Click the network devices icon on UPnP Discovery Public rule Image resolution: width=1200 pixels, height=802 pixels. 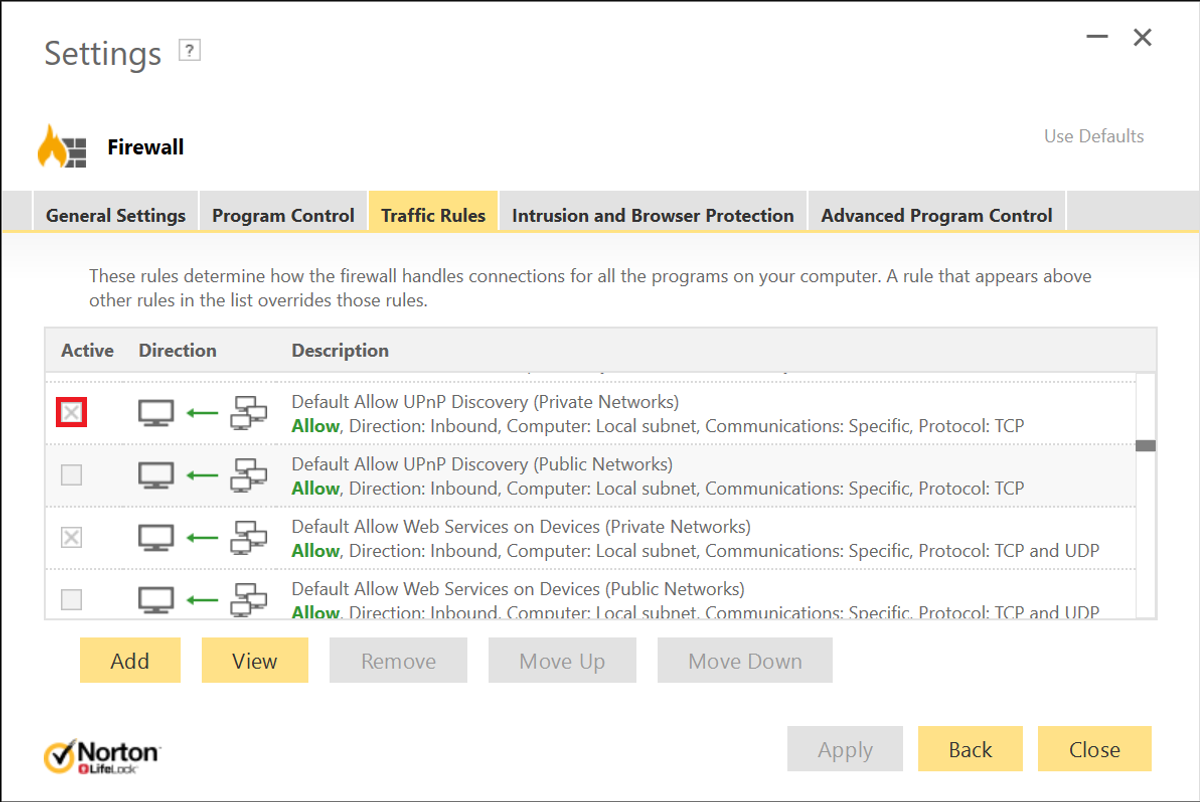coord(248,474)
